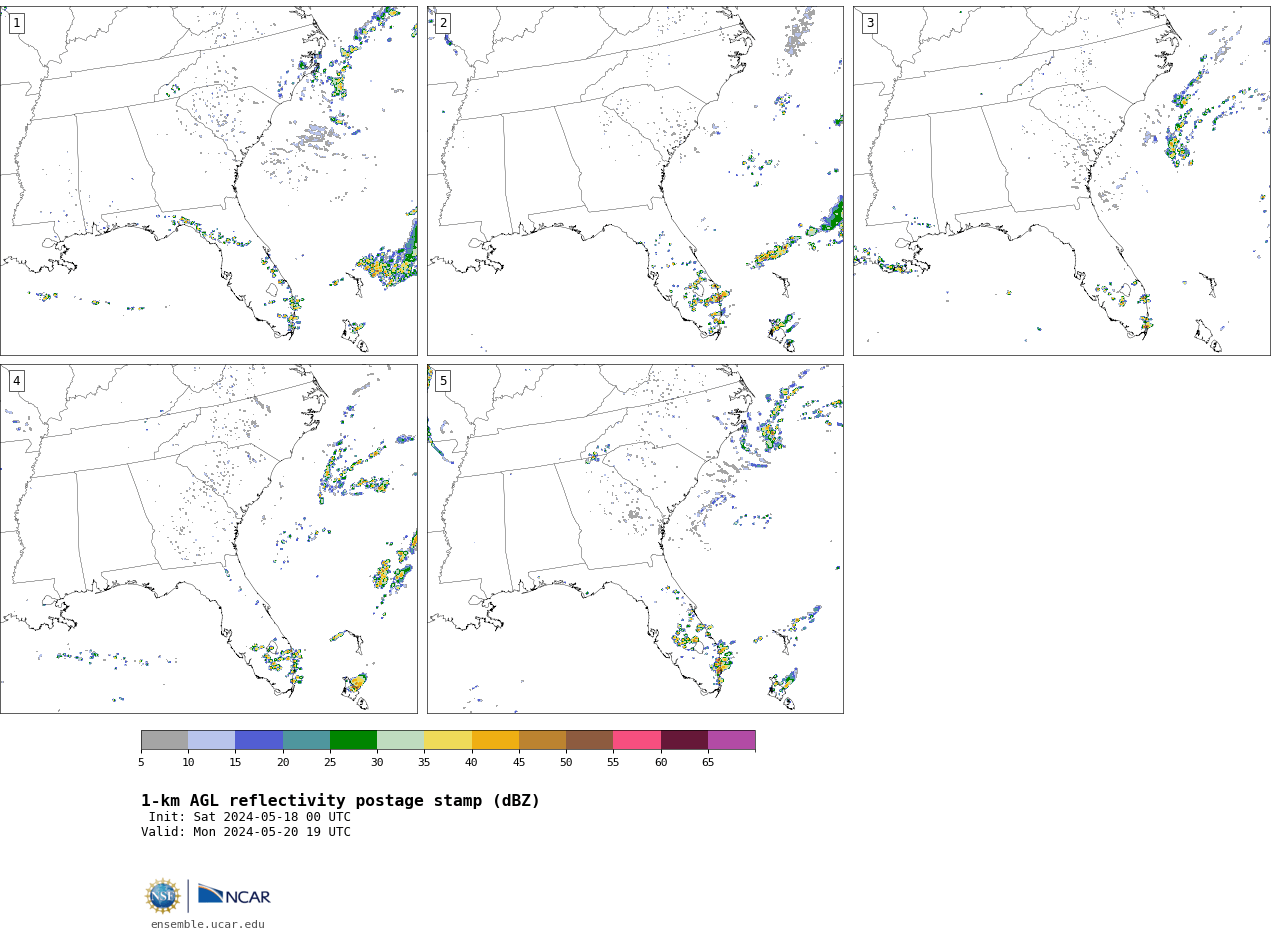This screenshot has width=1280, height=936.
Task: Click the panel number 3 label
Action: pos(870,23)
